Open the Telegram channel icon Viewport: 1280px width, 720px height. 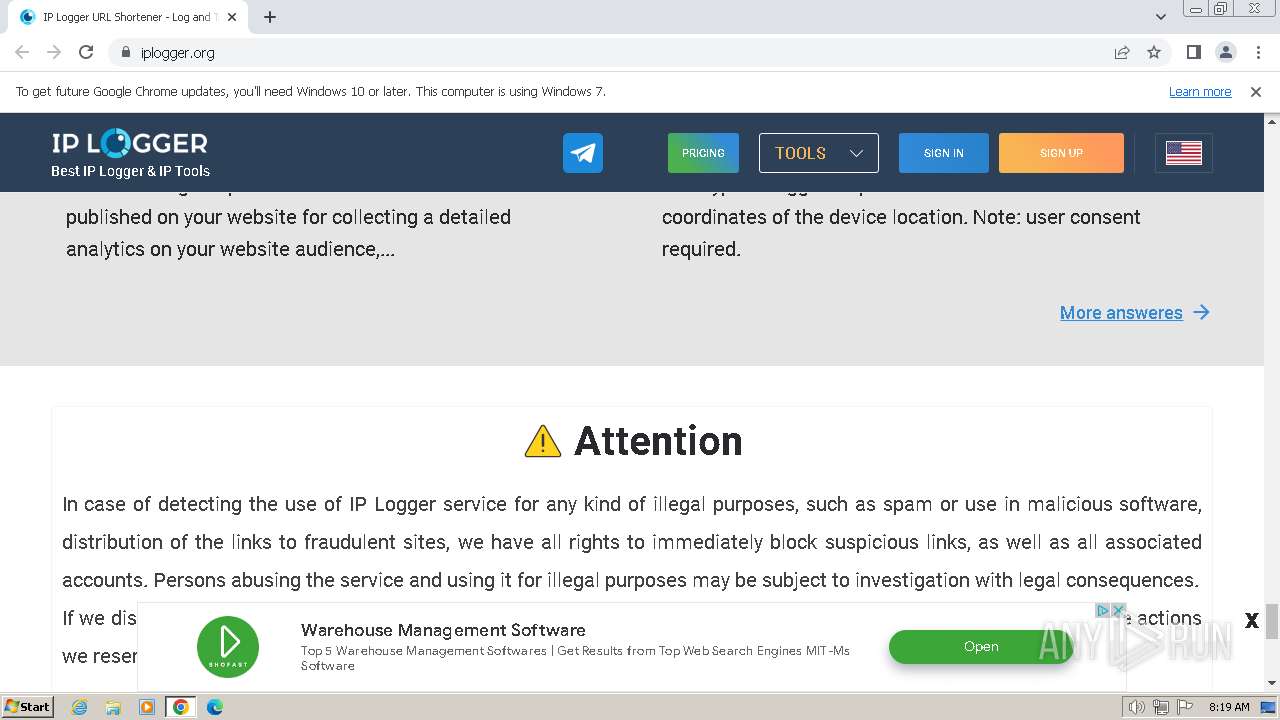583,153
